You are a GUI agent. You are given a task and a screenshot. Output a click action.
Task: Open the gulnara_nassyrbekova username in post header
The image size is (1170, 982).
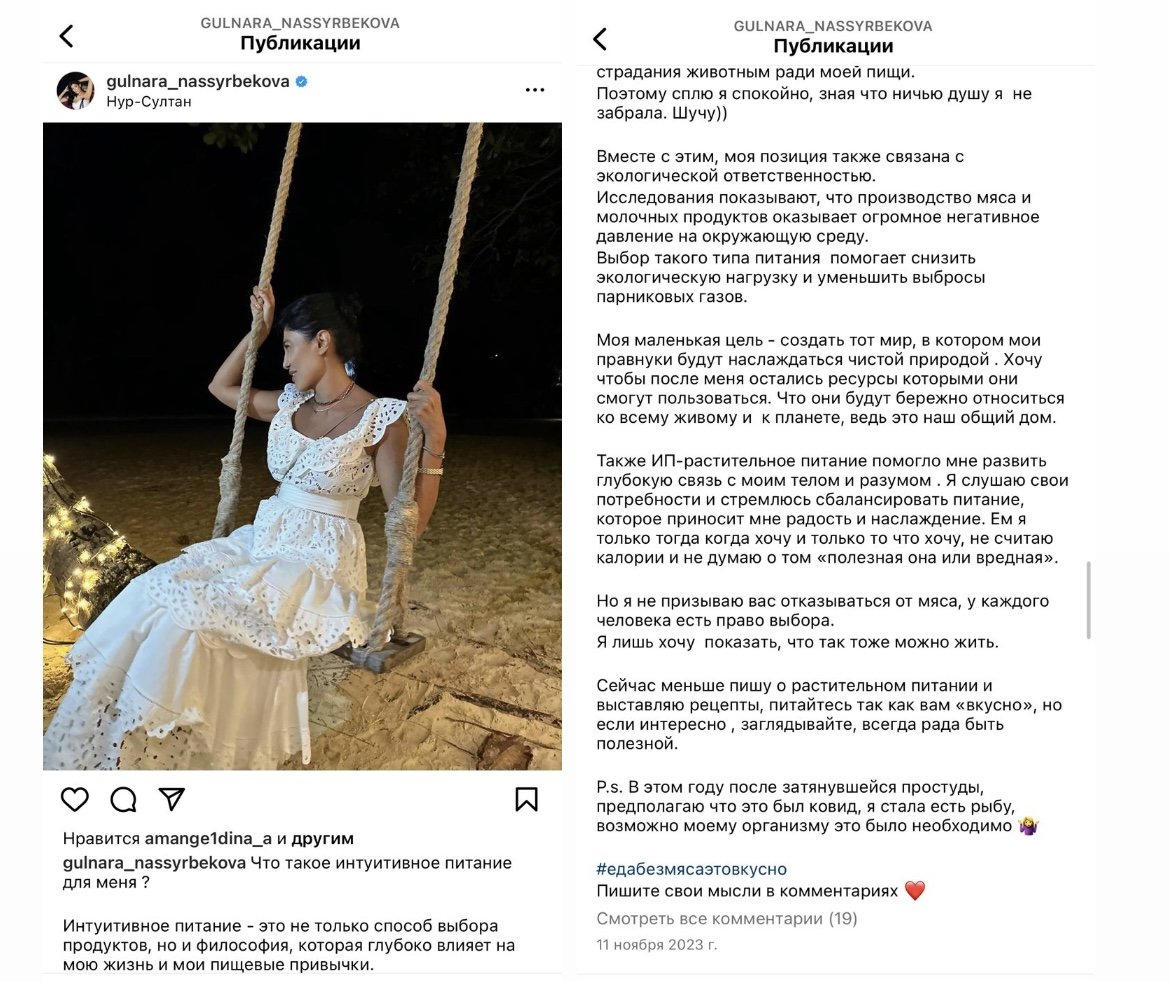pyautogui.click(x=198, y=81)
